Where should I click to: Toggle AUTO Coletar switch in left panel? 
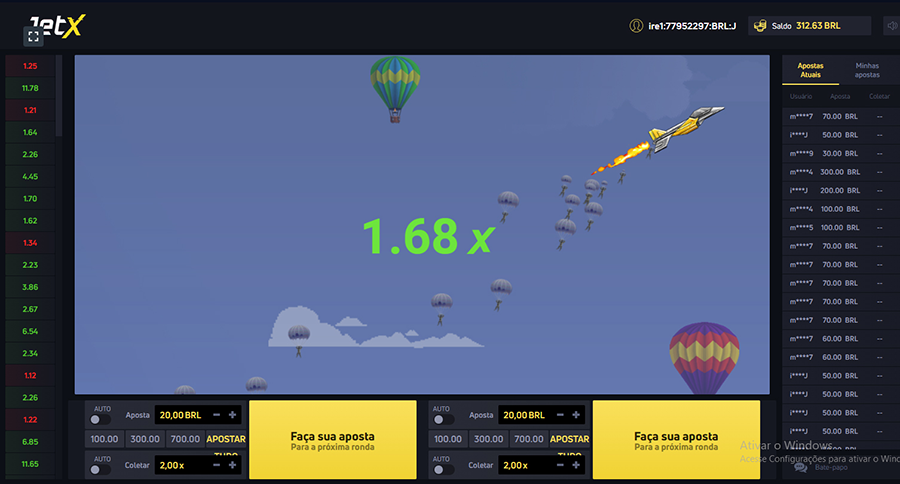pos(101,469)
